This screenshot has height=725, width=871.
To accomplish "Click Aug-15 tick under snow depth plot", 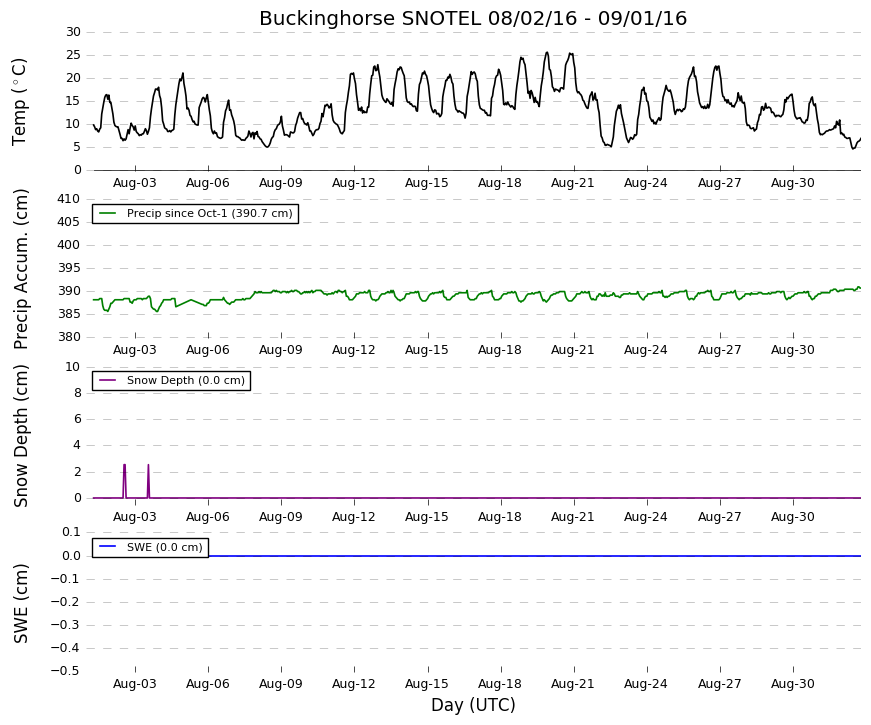I will 427,517.
